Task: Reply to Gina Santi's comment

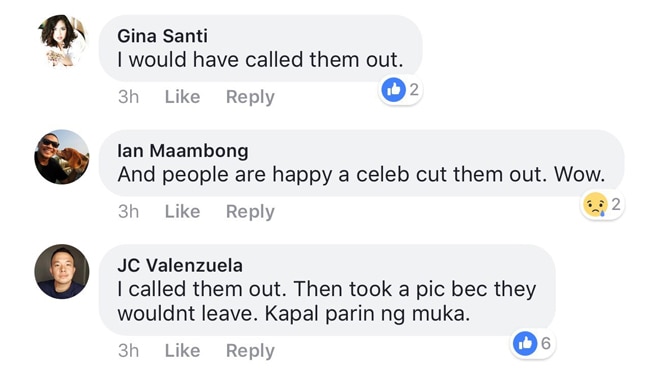Action: [250, 97]
